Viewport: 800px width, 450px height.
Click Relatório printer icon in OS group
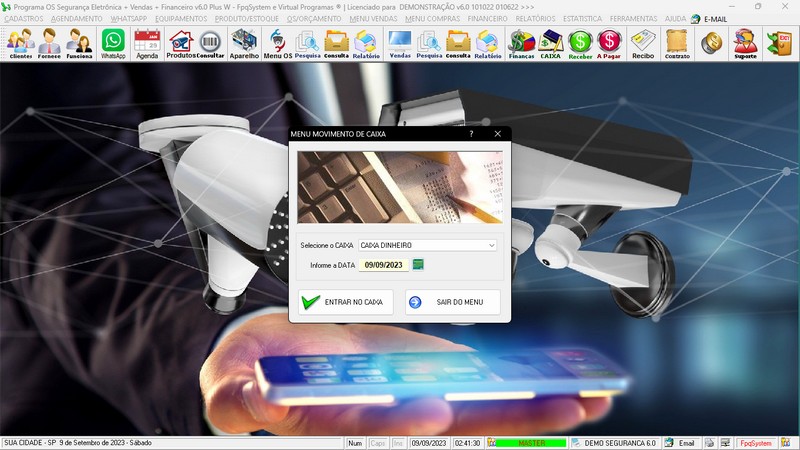pos(366,44)
